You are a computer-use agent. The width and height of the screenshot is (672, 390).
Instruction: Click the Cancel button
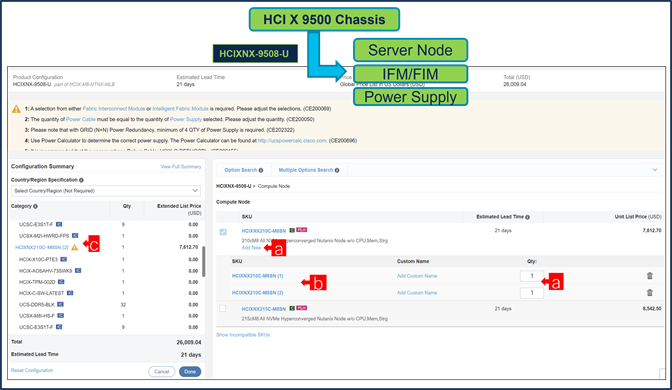(162, 372)
